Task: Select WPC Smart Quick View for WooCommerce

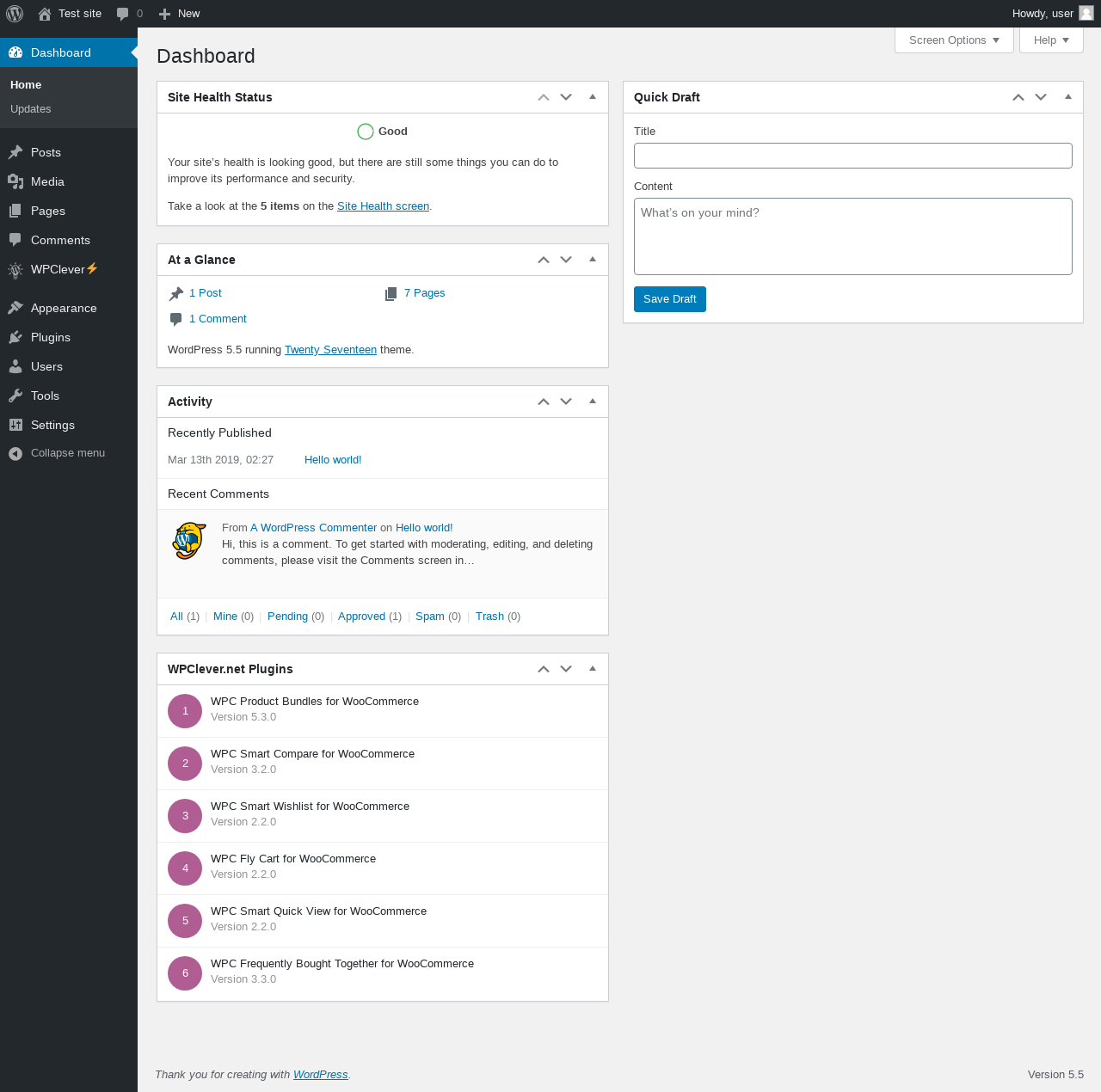Action: point(318,911)
